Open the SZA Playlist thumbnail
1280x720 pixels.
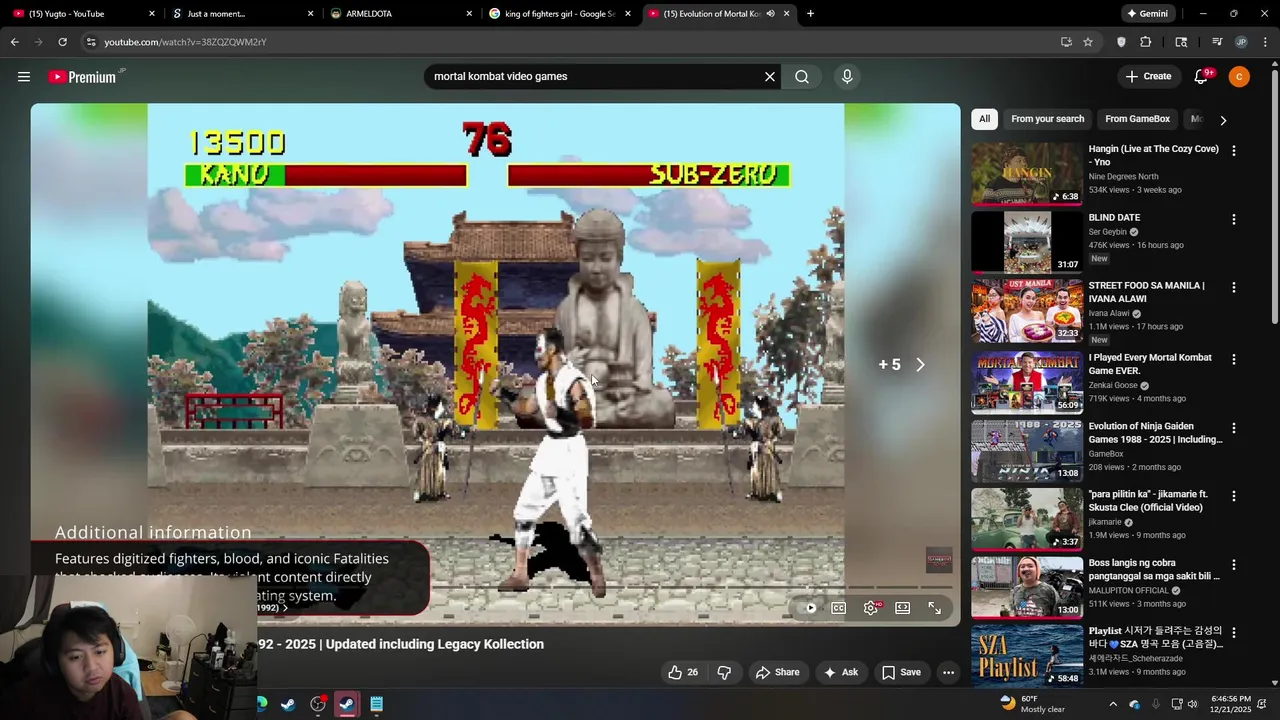click(1027, 655)
